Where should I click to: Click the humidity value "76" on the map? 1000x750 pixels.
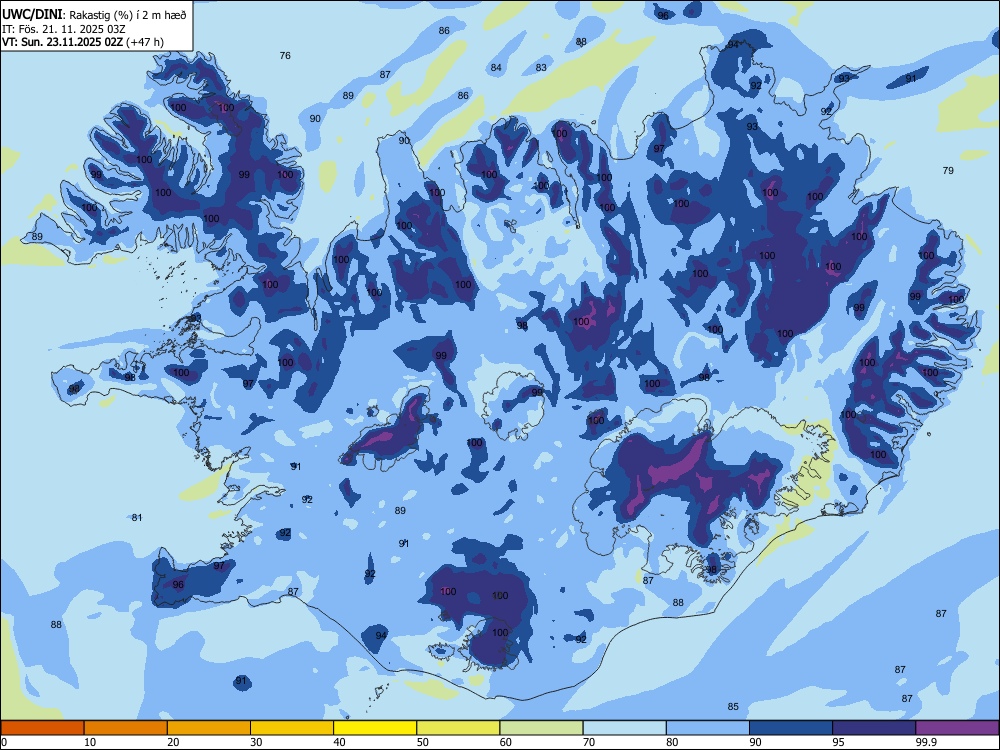click(x=285, y=55)
